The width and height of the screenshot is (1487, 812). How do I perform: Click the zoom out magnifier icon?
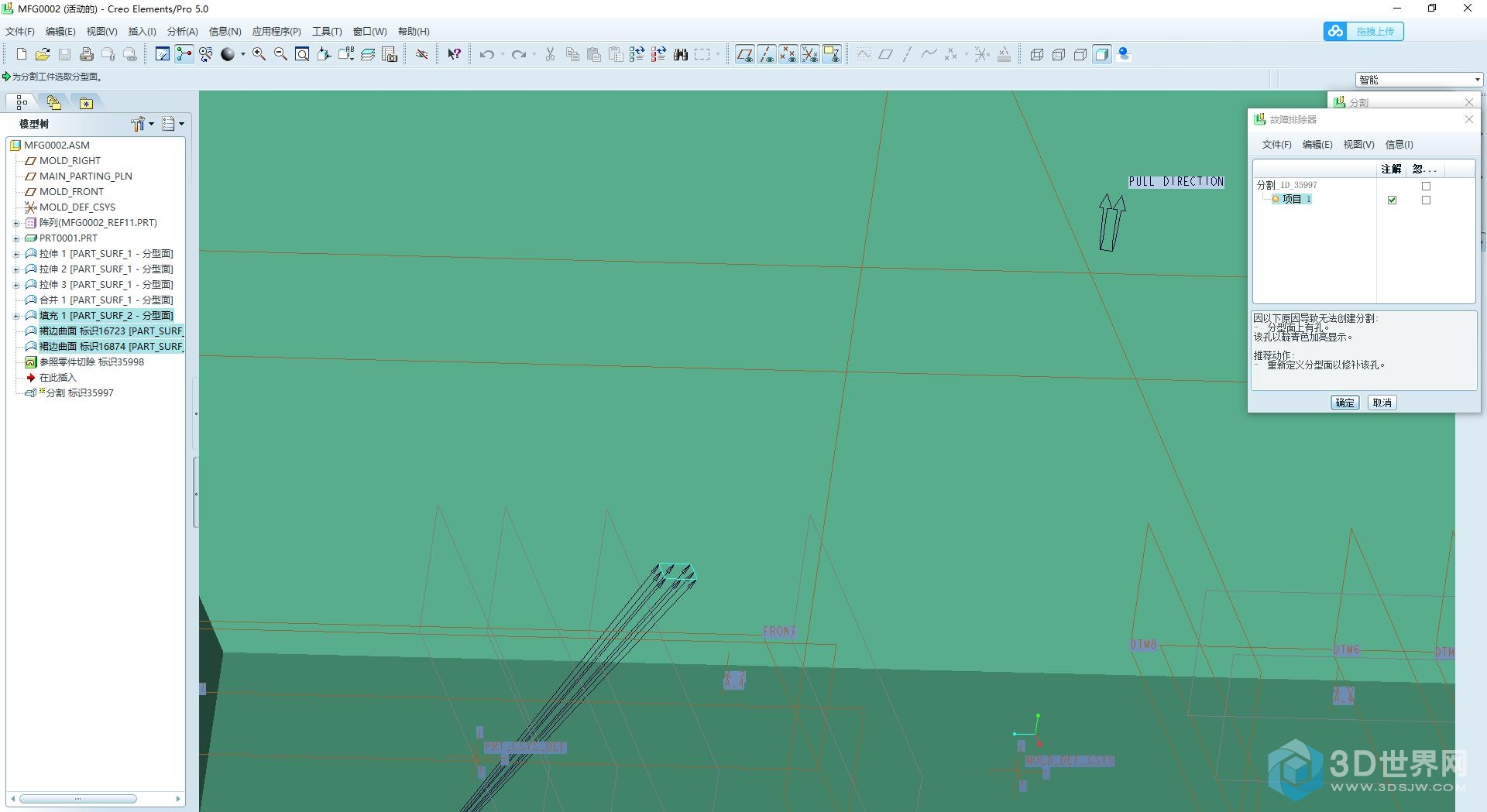coord(280,54)
